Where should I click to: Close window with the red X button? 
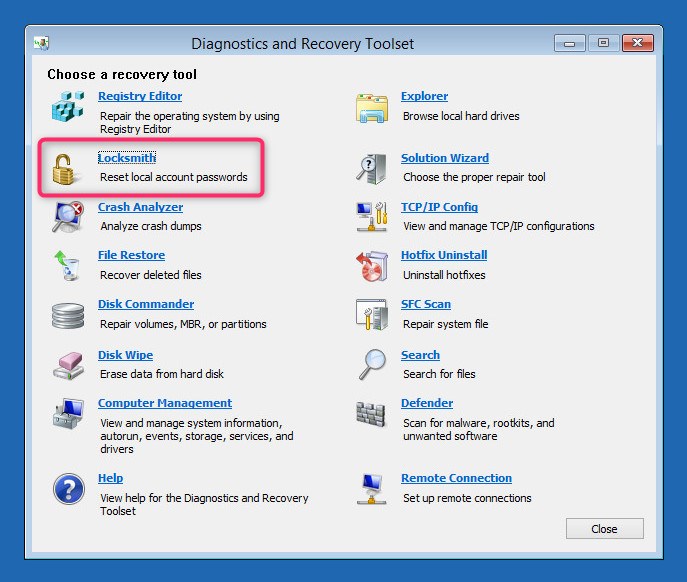point(637,43)
